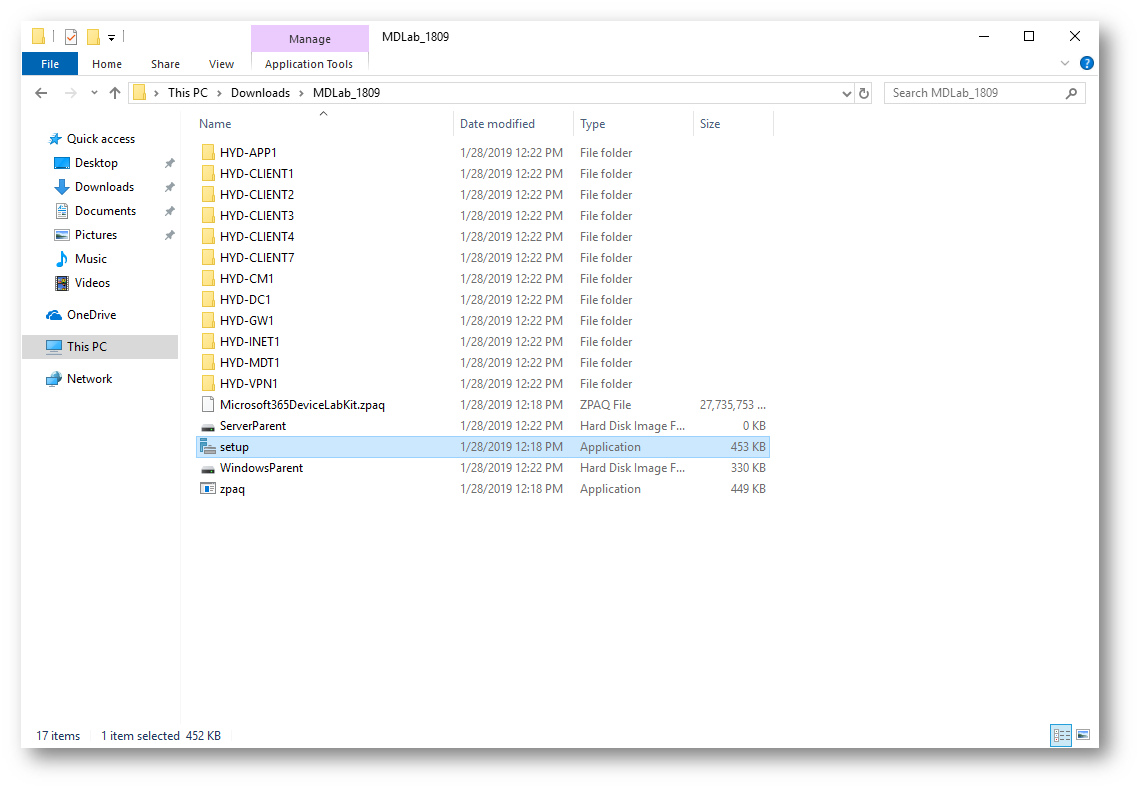Screen dimensions: 1141x790
Task: Open Music in the navigation pane
Action: click(x=90, y=259)
